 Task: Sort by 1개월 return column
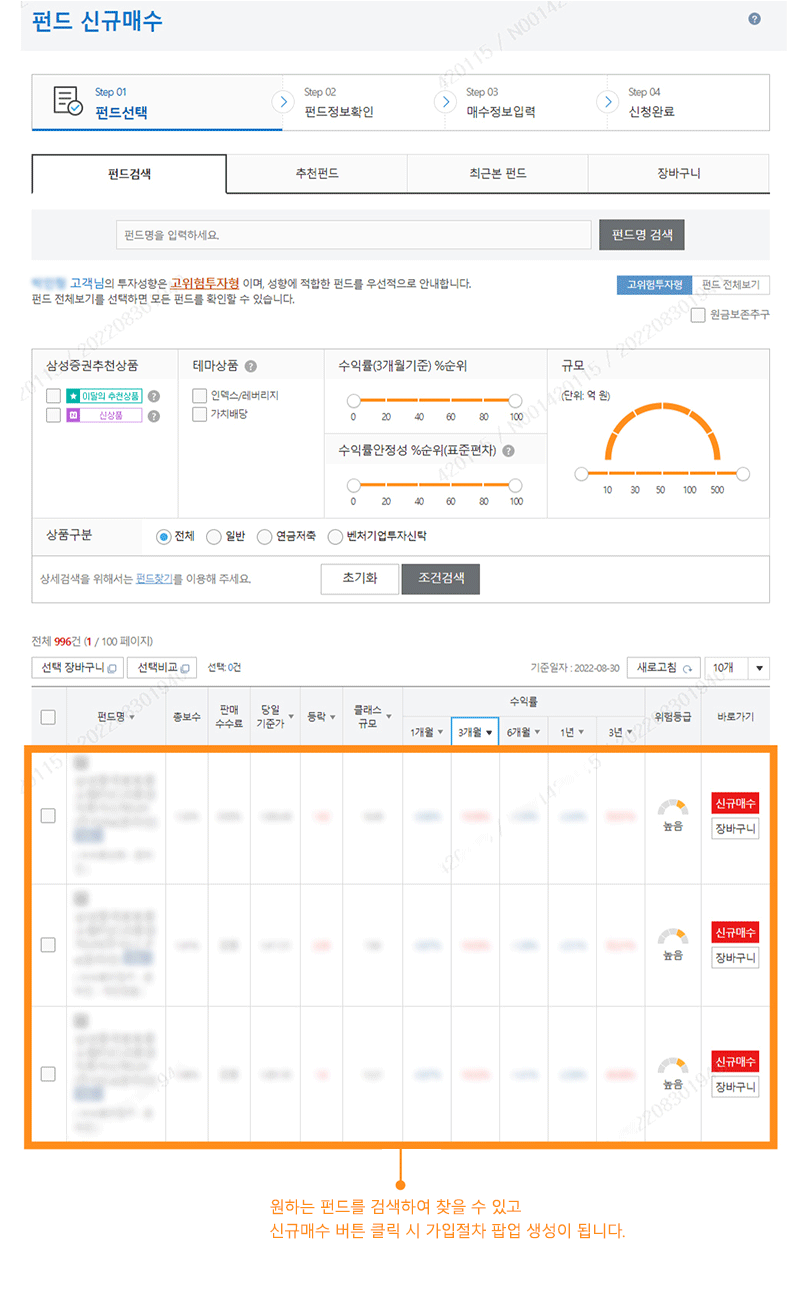tap(426, 732)
